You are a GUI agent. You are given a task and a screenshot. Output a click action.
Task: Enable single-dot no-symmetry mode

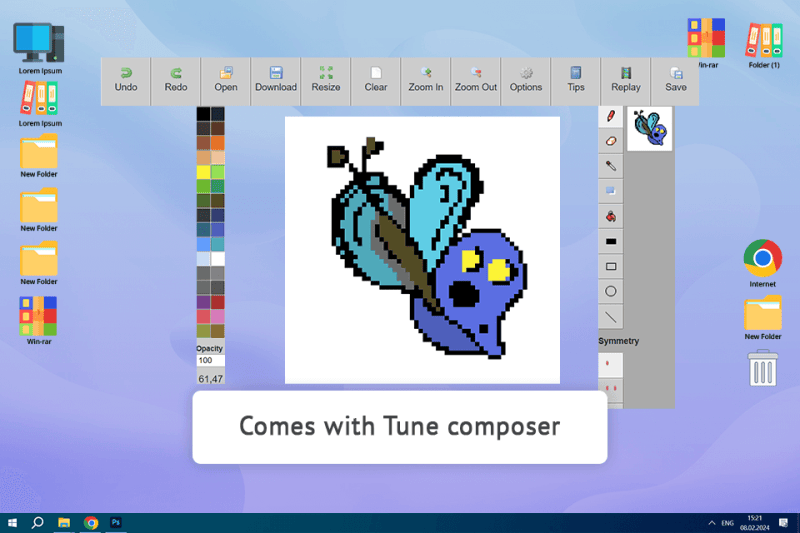click(611, 364)
